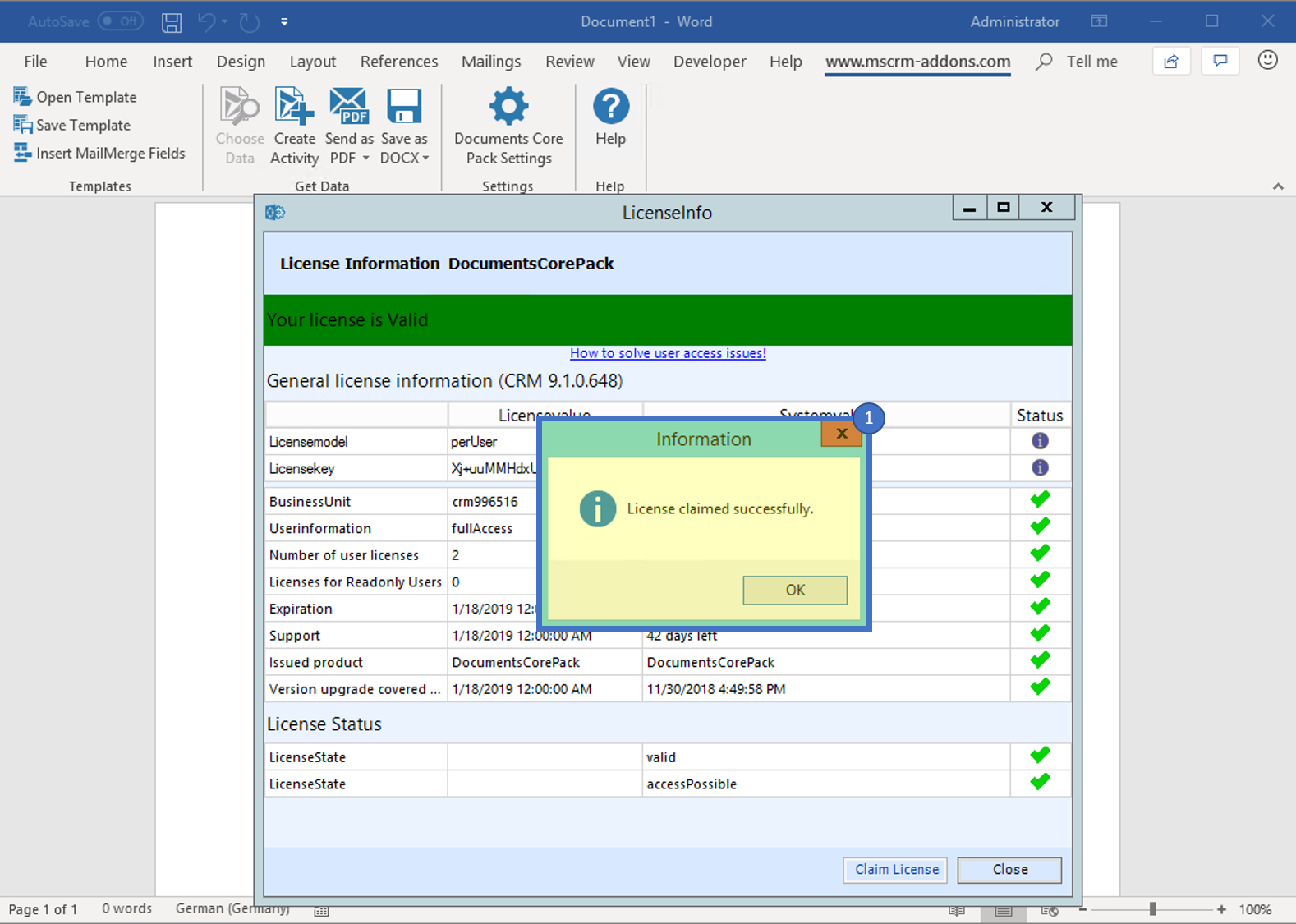Screen dimensions: 1296x924
Task: Click the zoom out minus button
Action: point(1082,909)
